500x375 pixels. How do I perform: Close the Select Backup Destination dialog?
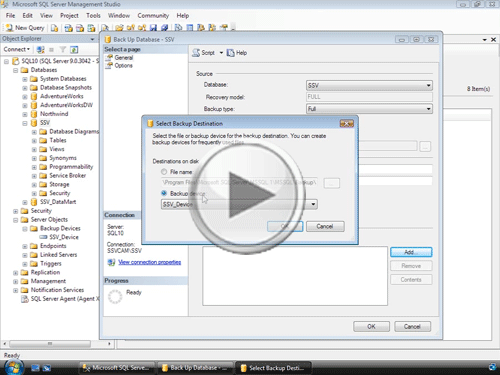point(347,124)
